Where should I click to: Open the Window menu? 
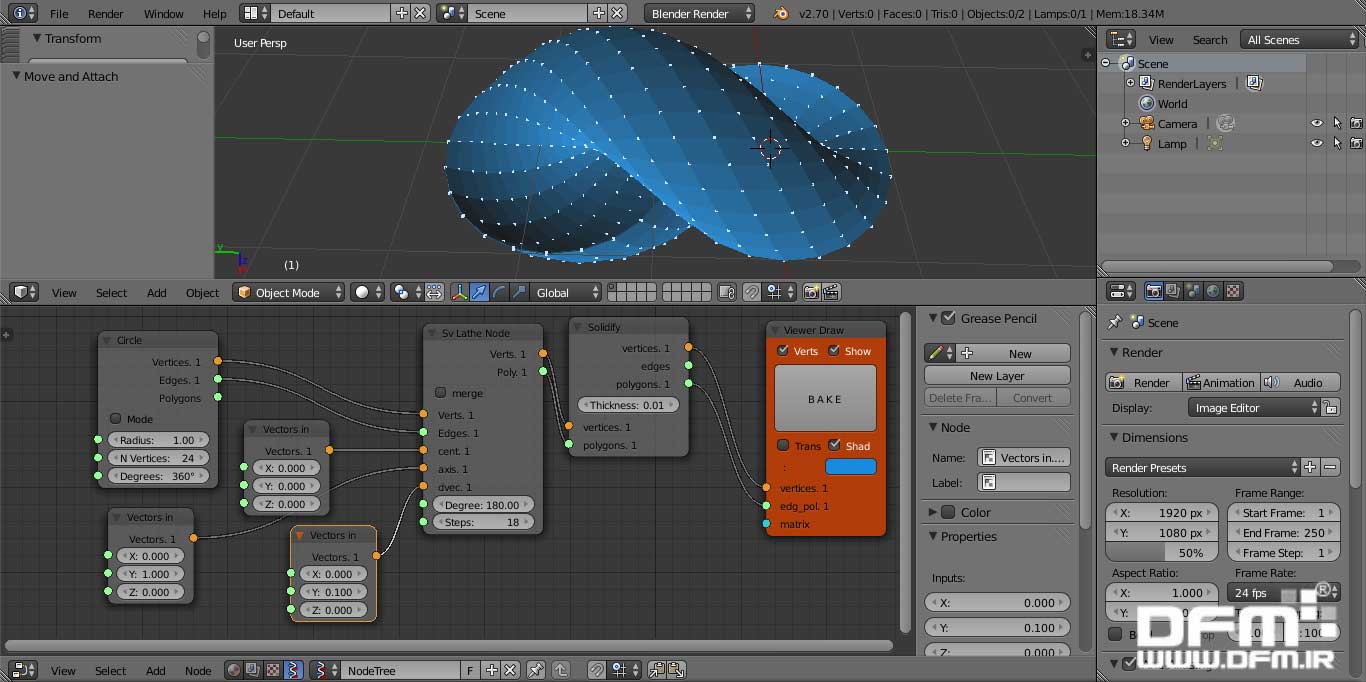pos(163,13)
